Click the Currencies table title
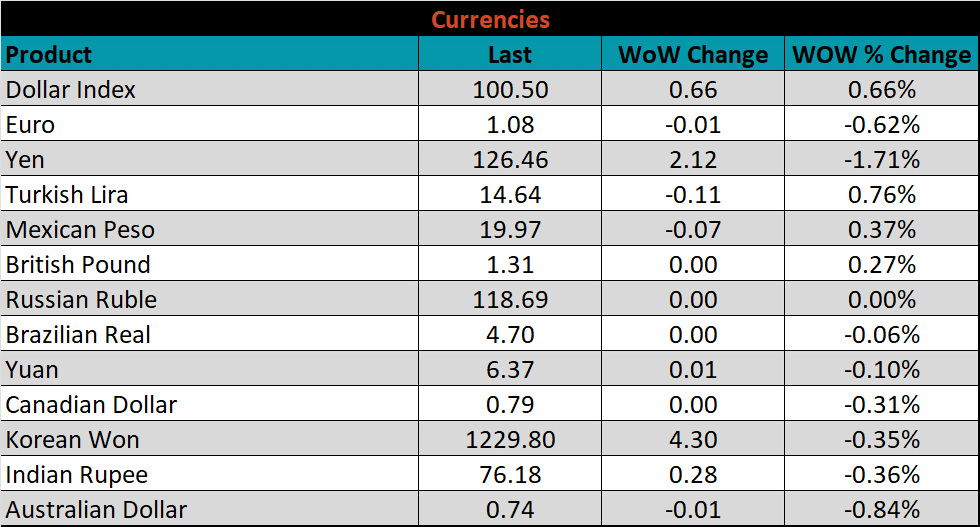Image resolution: width=980 pixels, height=527 pixels. tap(490, 19)
